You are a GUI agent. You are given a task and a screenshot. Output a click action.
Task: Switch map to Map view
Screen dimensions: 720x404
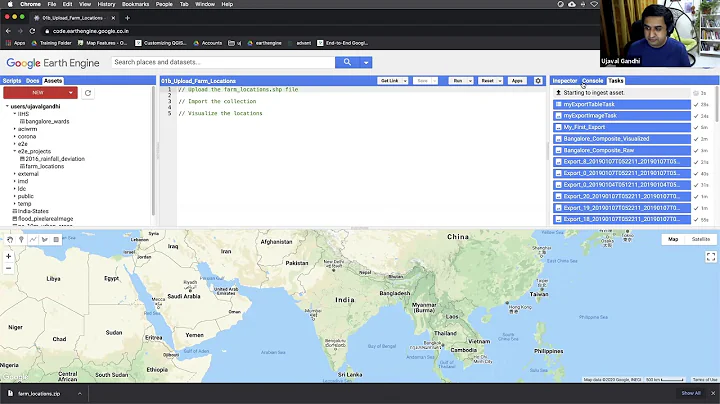coord(673,239)
